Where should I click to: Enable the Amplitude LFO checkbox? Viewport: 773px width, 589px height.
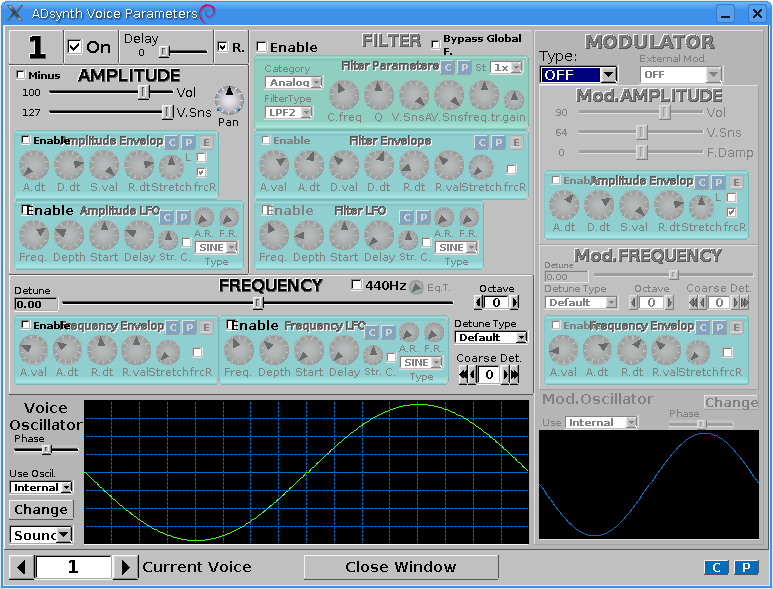[26, 210]
